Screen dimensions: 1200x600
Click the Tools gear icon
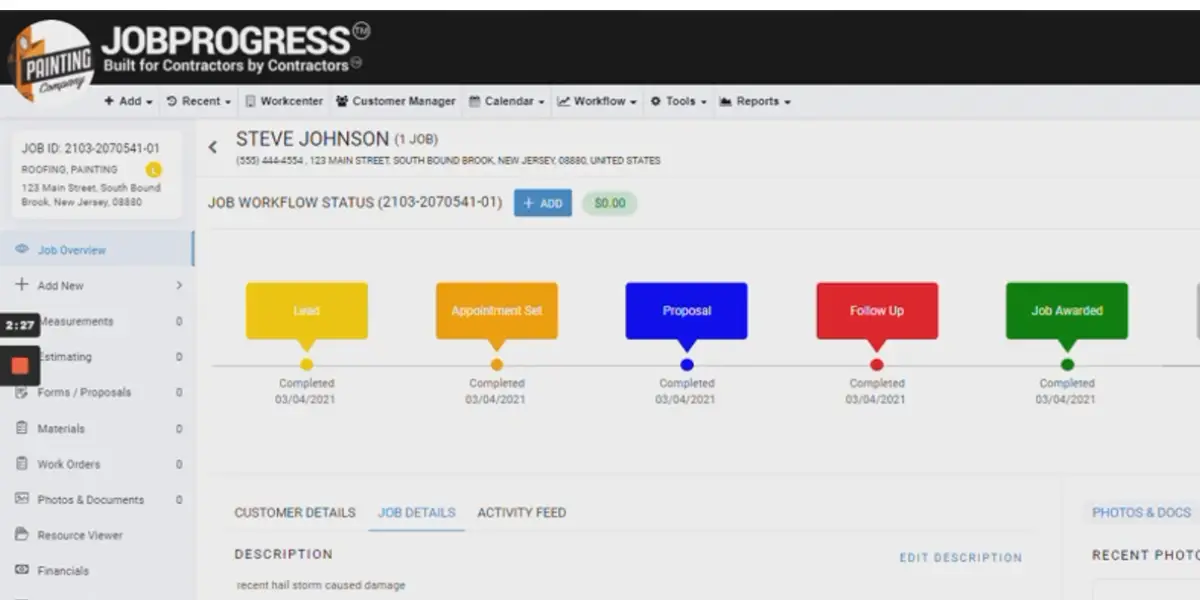tap(655, 102)
